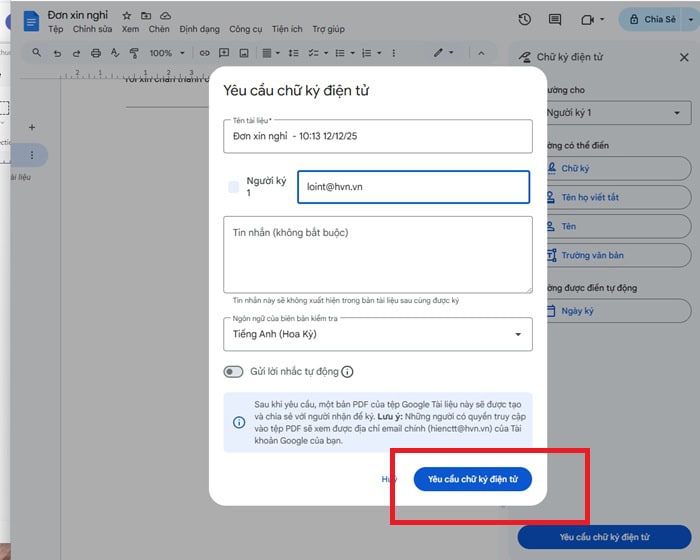Open the 100% zoom dropdown

coord(165,53)
